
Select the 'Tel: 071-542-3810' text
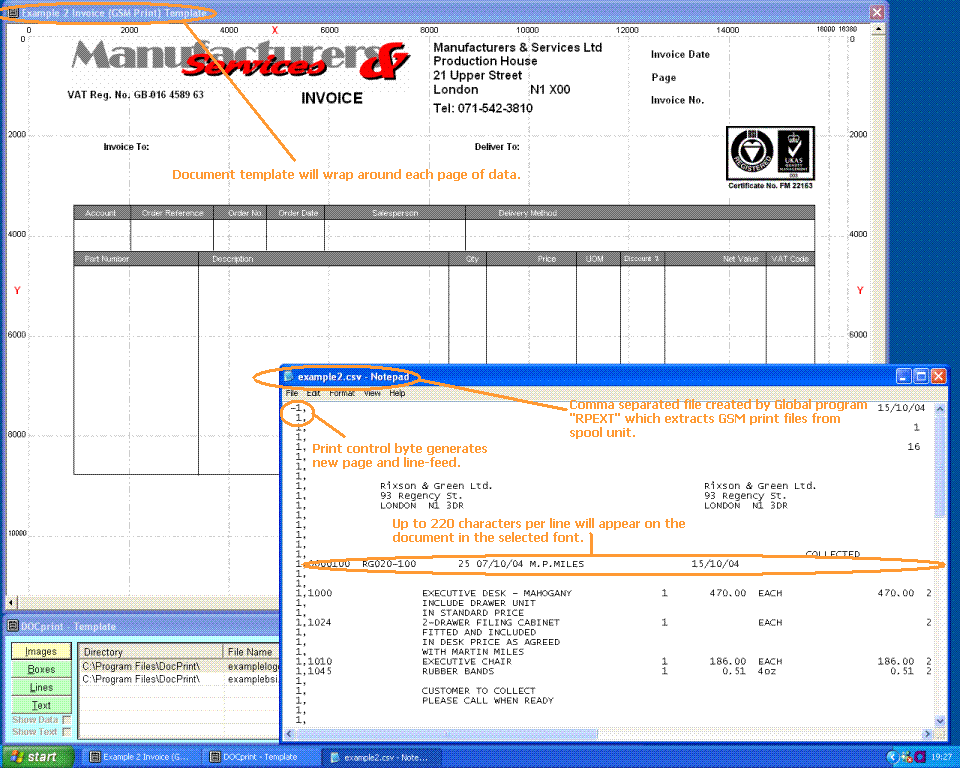coord(483,108)
